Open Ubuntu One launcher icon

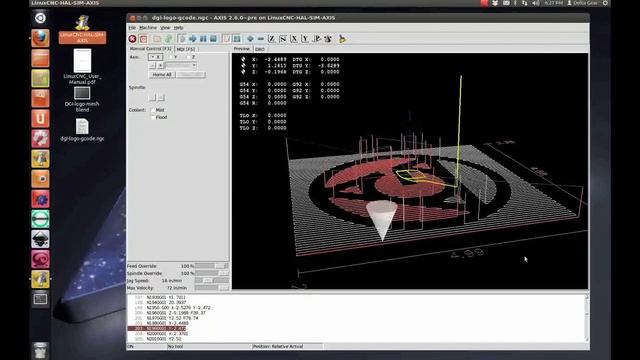pyautogui.click(x=40, y=118)
